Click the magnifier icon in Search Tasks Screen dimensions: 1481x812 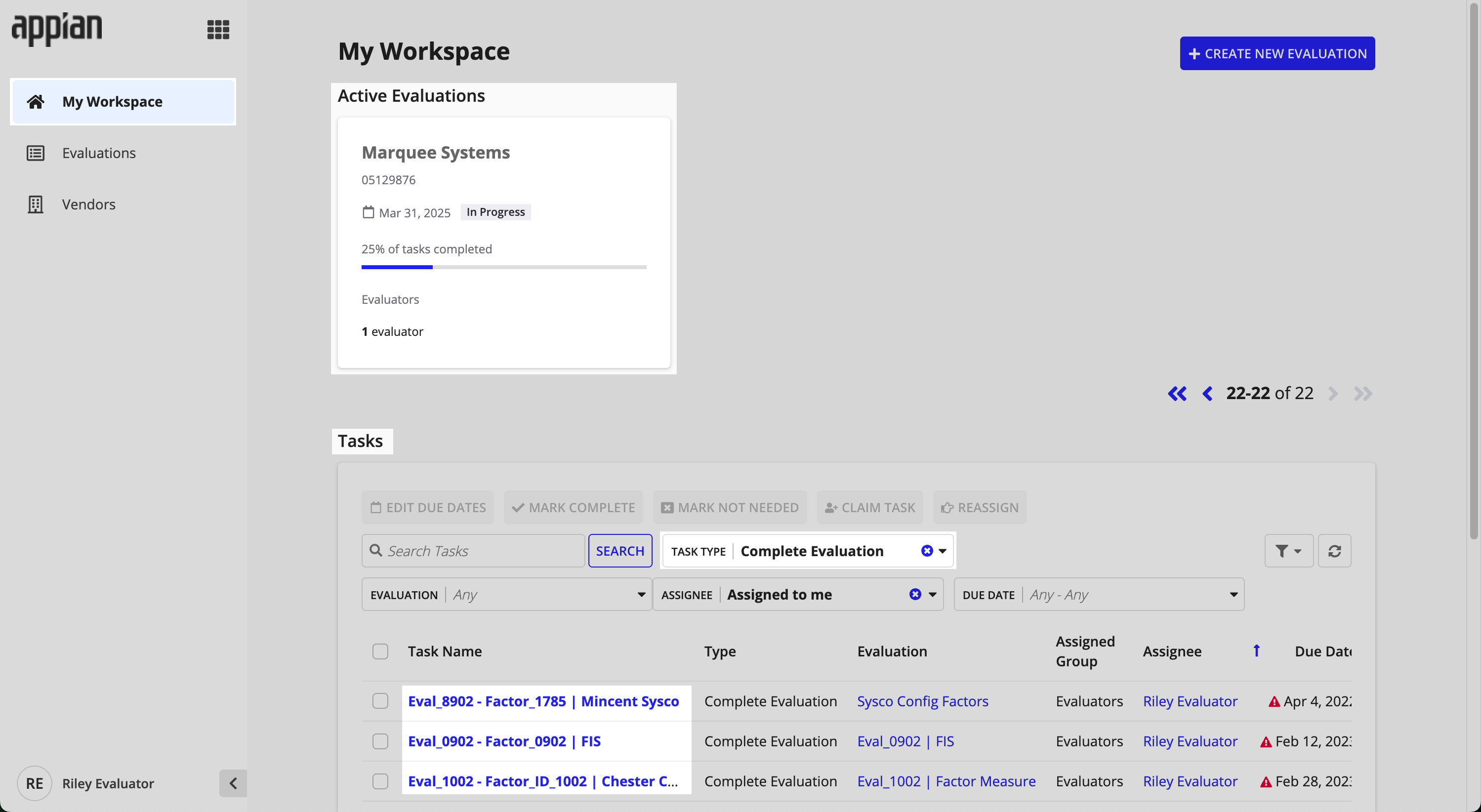click(375, 551)
